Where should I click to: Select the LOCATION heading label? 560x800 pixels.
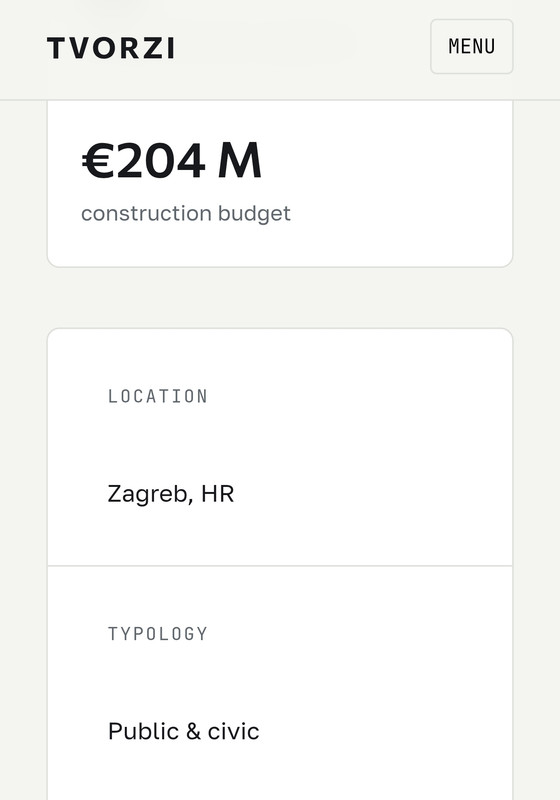coord(158,396)
